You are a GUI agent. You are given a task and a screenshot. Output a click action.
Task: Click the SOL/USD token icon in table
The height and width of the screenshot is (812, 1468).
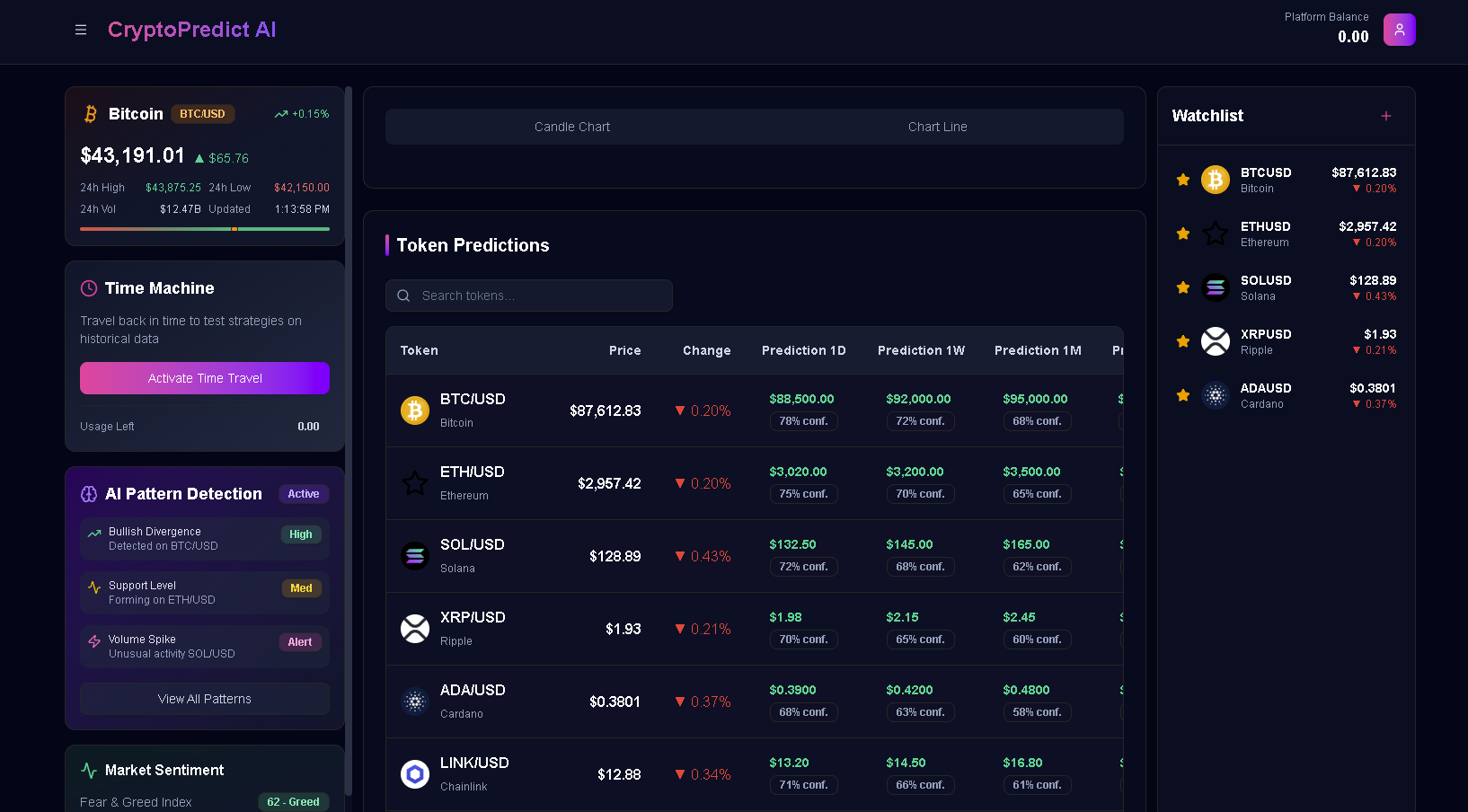(x=415, y=556)
